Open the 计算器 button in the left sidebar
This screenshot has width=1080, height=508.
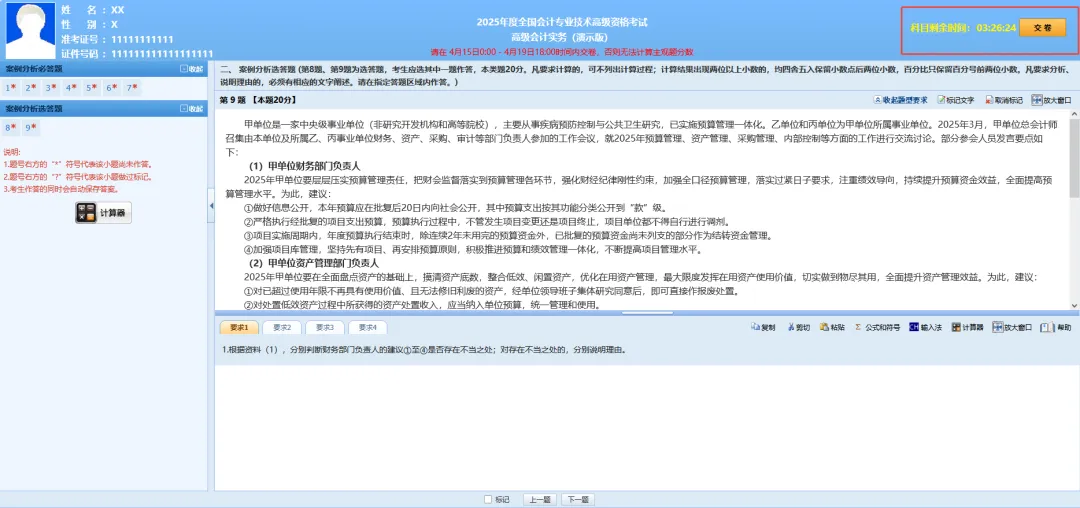click(103, 213)
